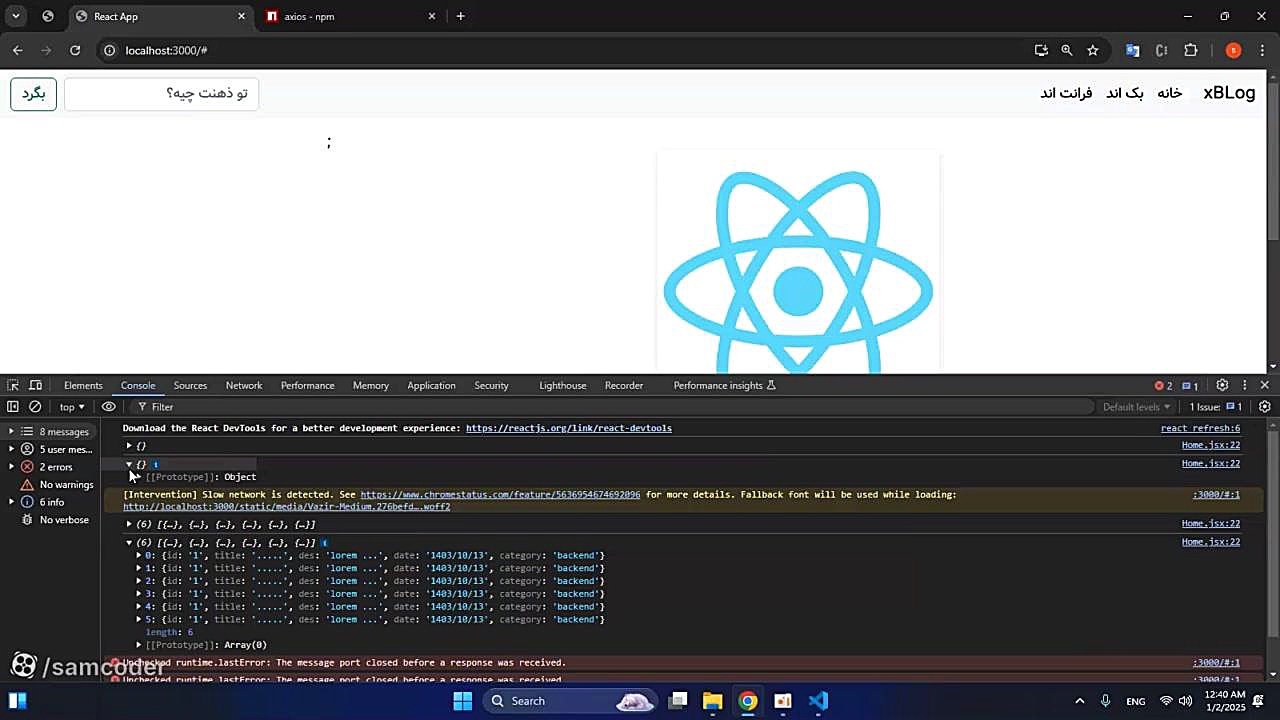The image size is (1280, 720).
Task: Click the console Filter input
Action: tap(612, 407)
